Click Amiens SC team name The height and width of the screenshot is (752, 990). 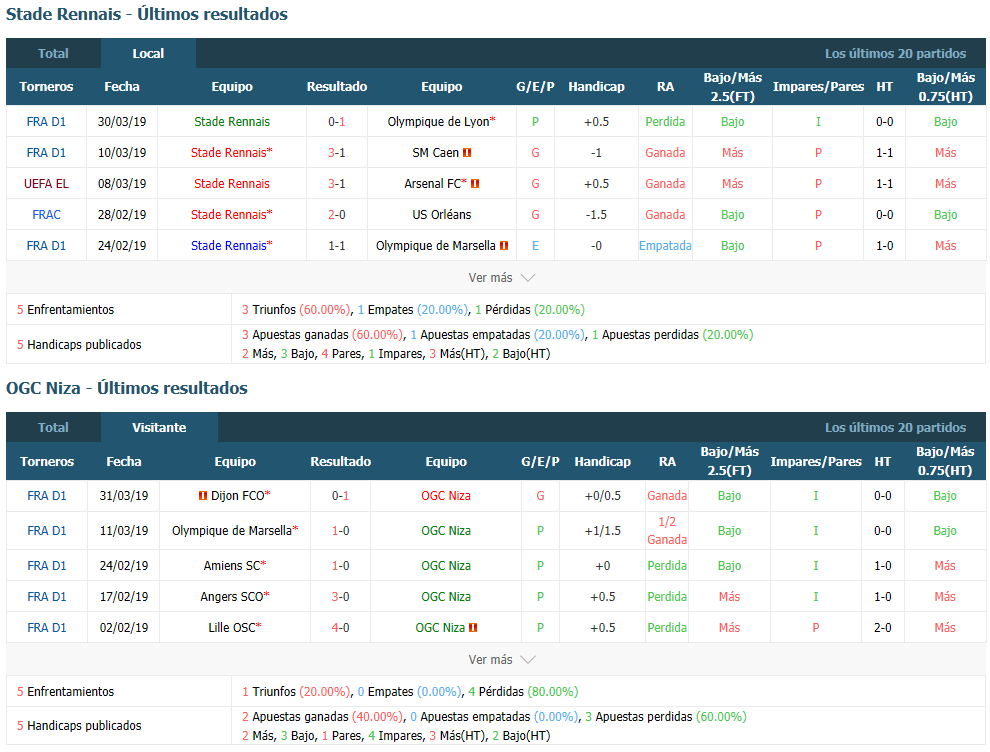click(x=232, y=566)
